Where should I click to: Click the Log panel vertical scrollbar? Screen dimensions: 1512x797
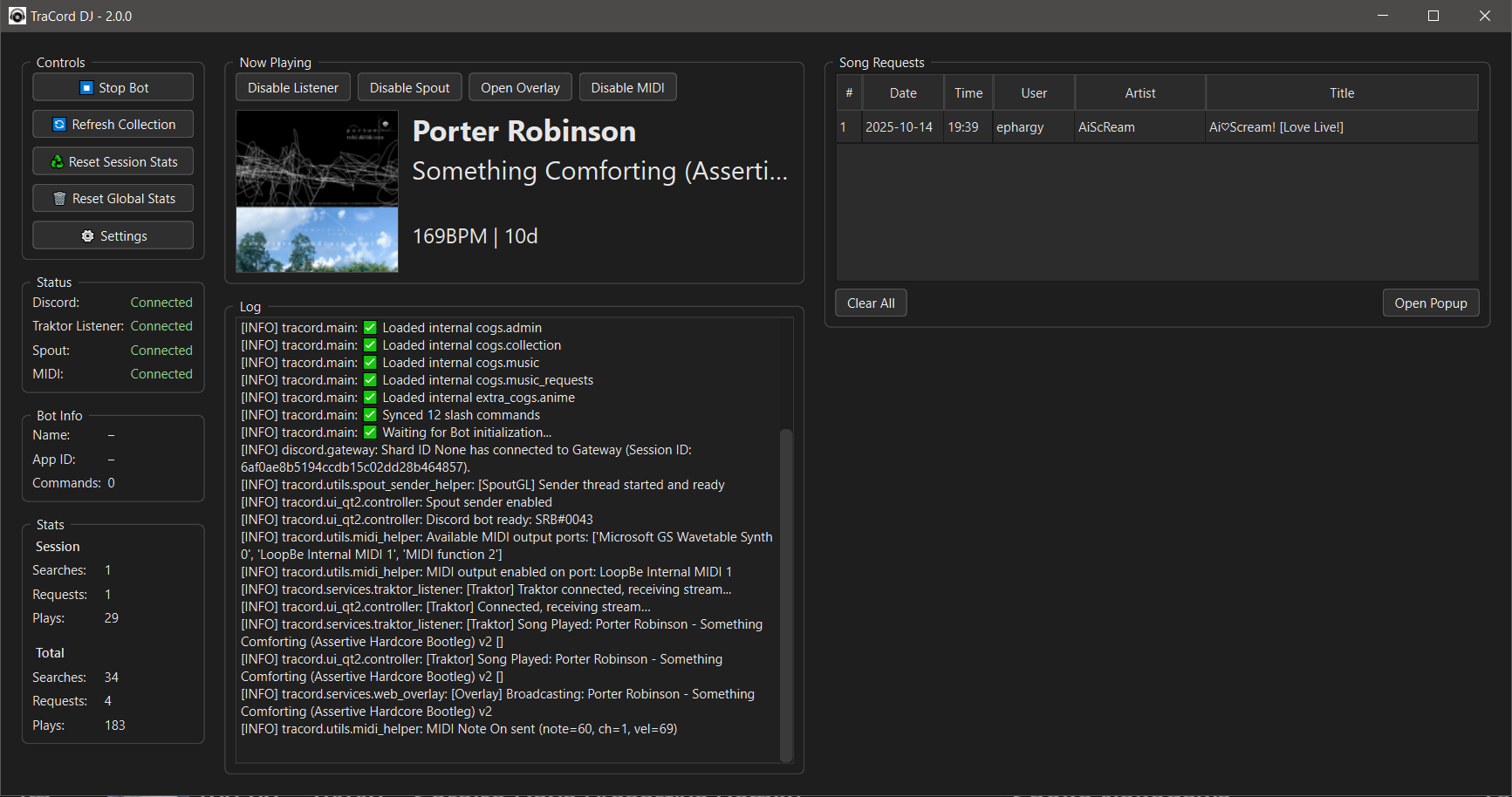coord(786,596)
